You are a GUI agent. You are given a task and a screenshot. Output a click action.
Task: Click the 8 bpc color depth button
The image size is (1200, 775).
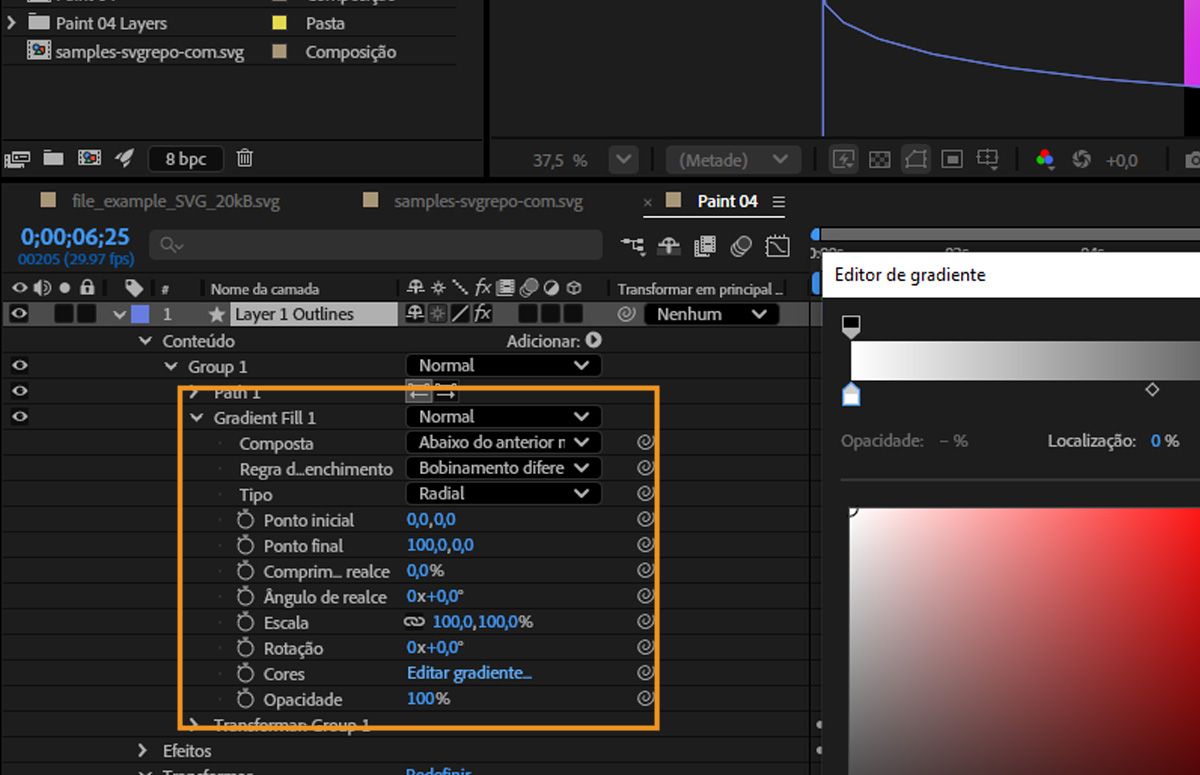click(x=186, y=158)
